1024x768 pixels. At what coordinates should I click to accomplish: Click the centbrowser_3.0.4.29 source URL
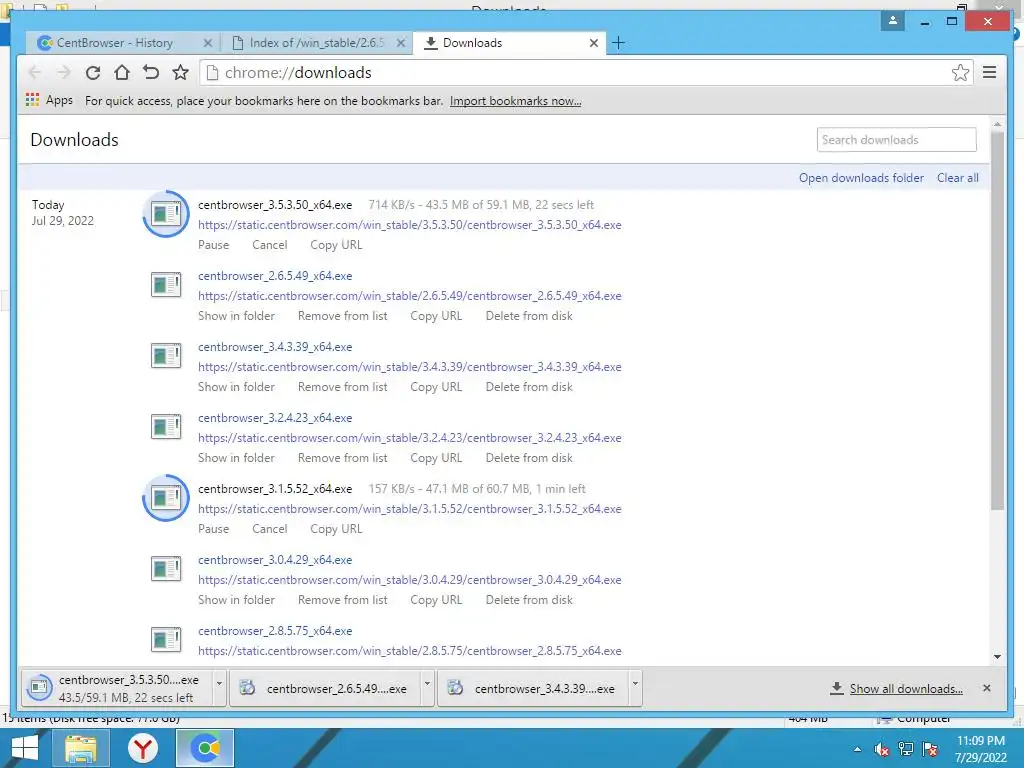click(x=409, y=580)
